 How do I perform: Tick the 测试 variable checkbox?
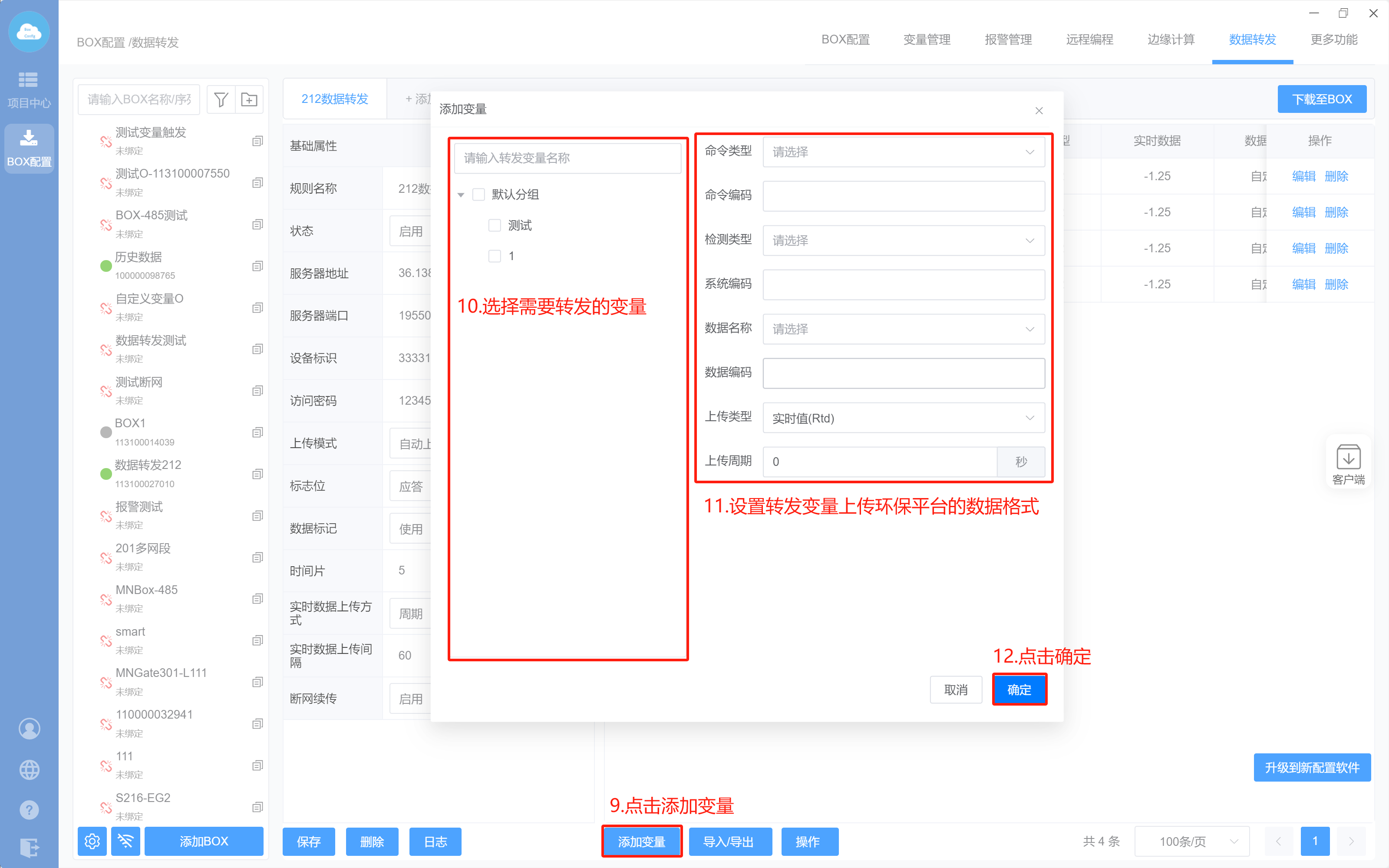pyautogui.click(x=494, y=225)
